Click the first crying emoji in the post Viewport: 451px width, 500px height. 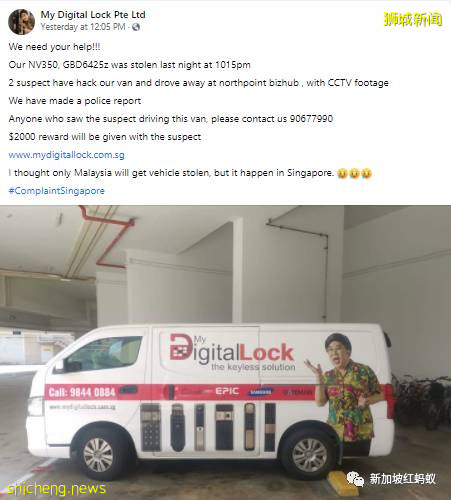click(342, 173)
